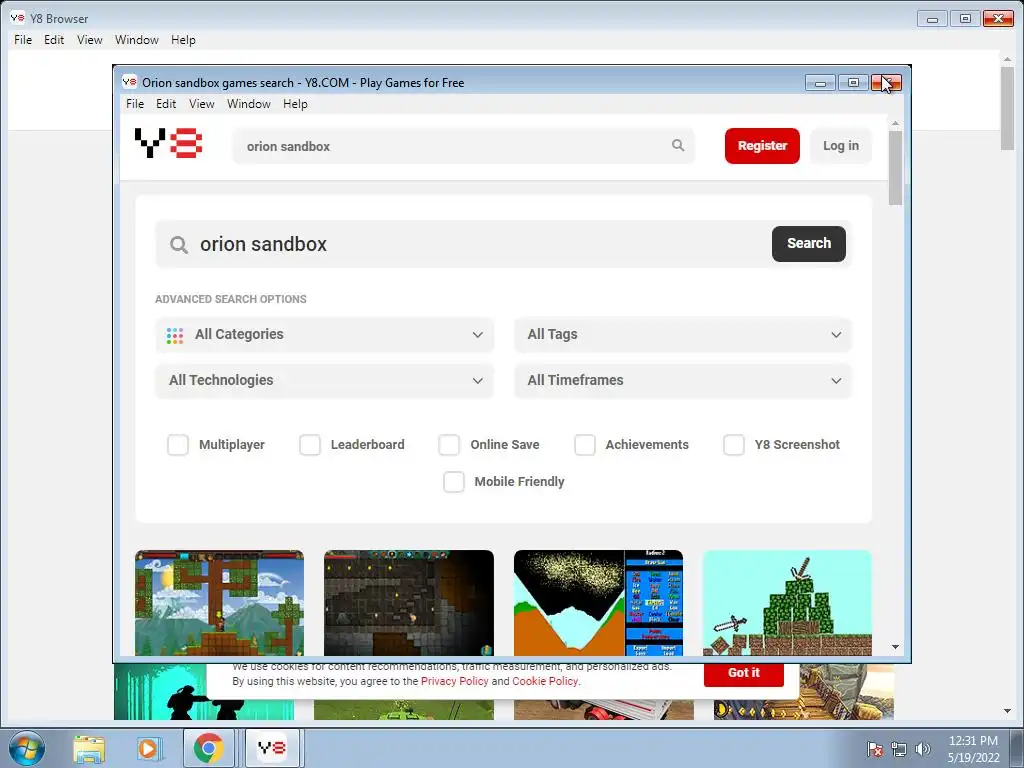The image size is (1024, 768).
Task: Open Edit menu of the back Y8 Browser window
Action: click(x=54, y=40)
